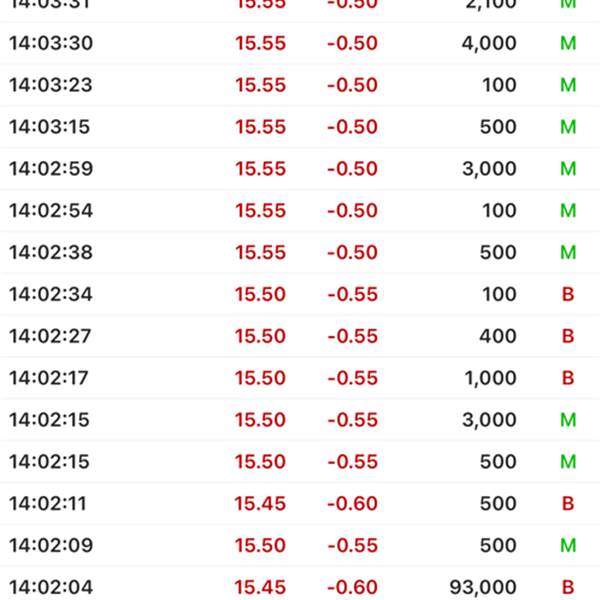600x600 pixels.
Task: Select the 14:02:09 timestamp
Action: (x=50, y=546)
